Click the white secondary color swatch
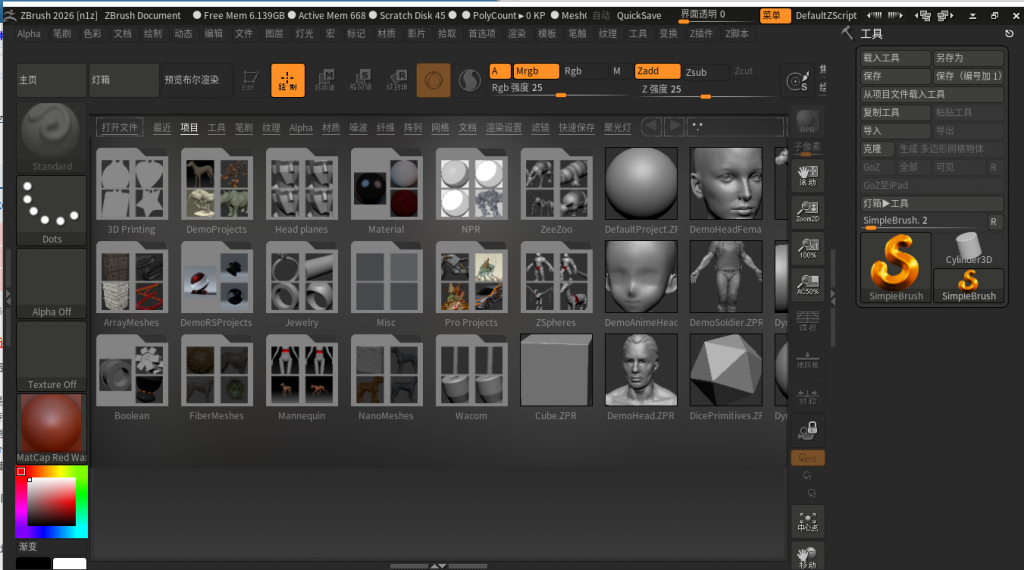Screen dimensions: 1024x570 point(69,563)
